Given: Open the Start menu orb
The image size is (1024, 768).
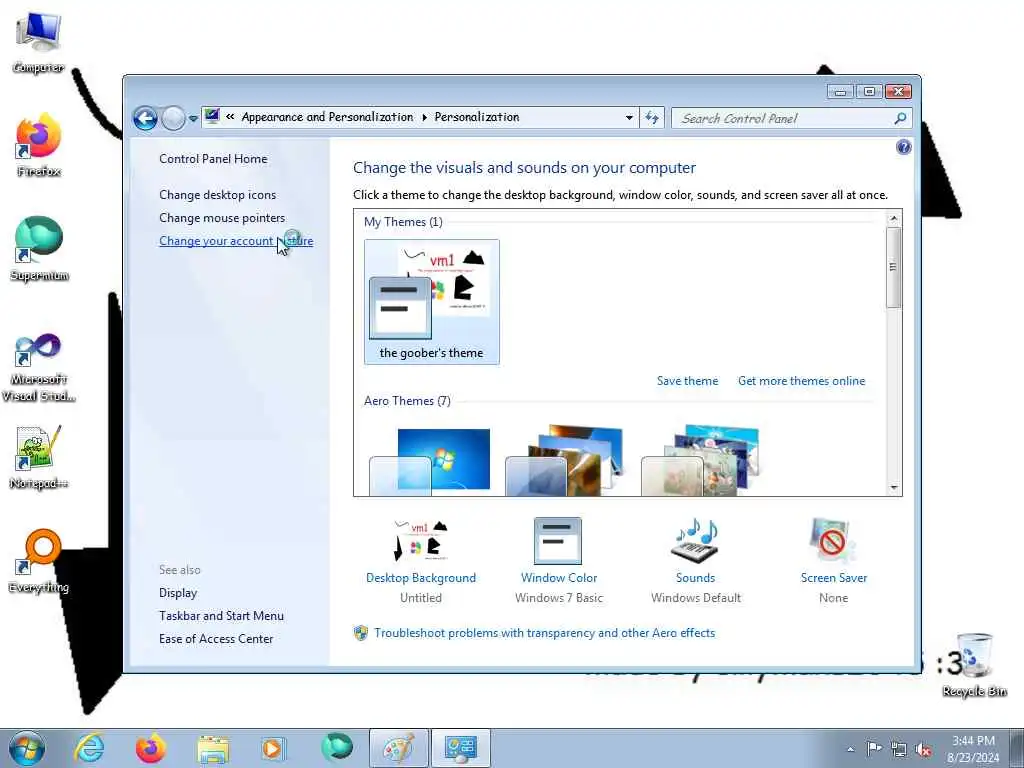Looking at the screenshot, I should [x=27, y=748].
